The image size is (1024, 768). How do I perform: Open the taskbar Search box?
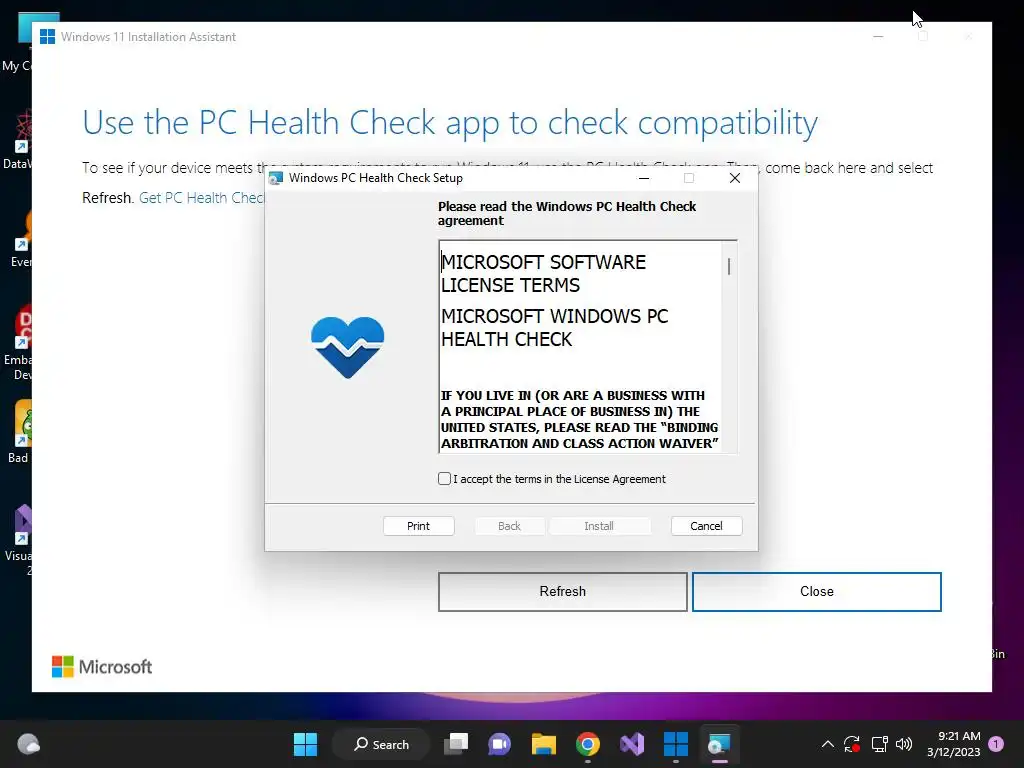coord(381,744)
